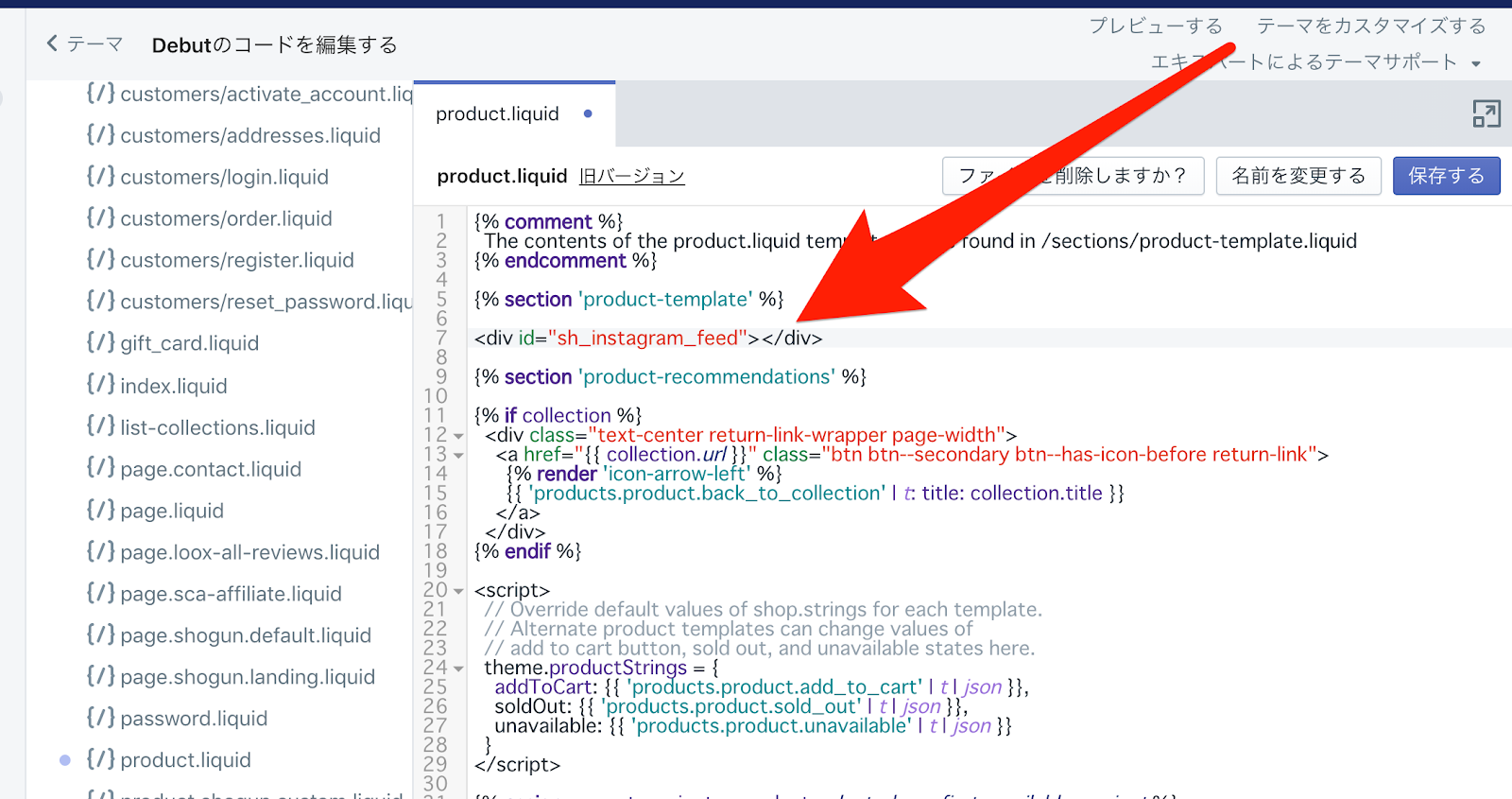Click the ファイルを削除しますか delete button
1512x799 pixels.
point(1073,176)
